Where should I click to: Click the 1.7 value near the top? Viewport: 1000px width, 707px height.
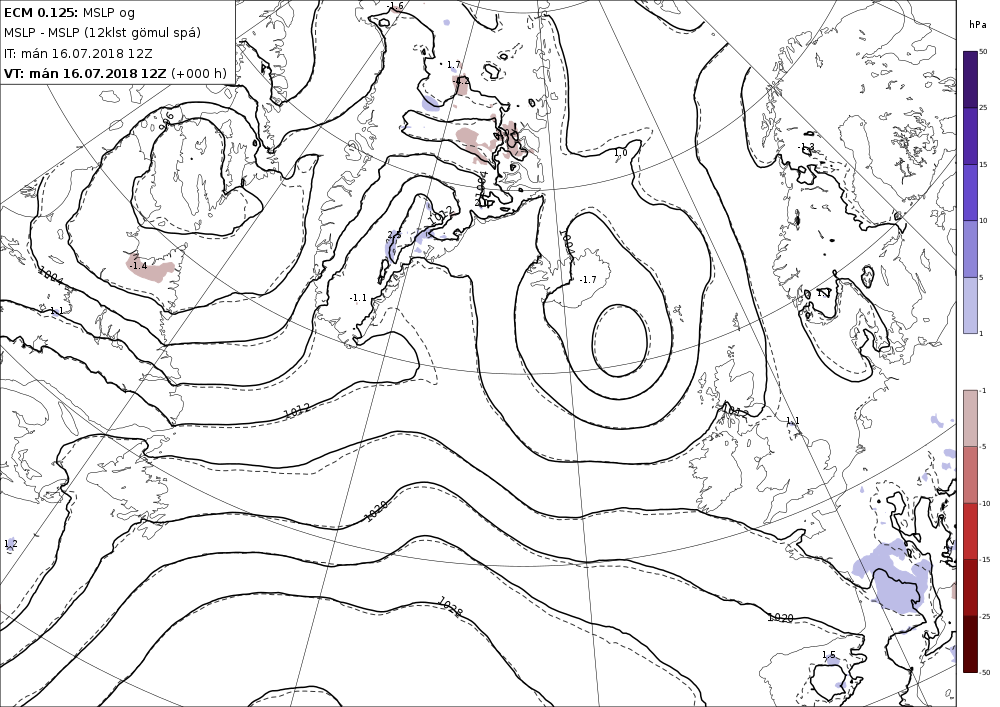click(453, 64)
